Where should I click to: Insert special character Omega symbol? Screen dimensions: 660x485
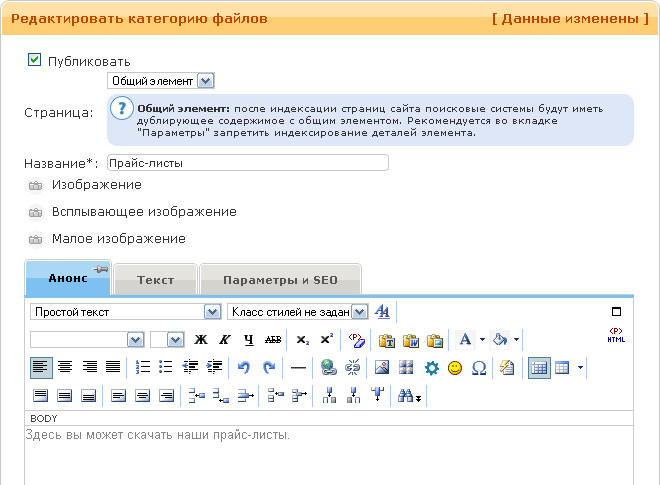479,368
